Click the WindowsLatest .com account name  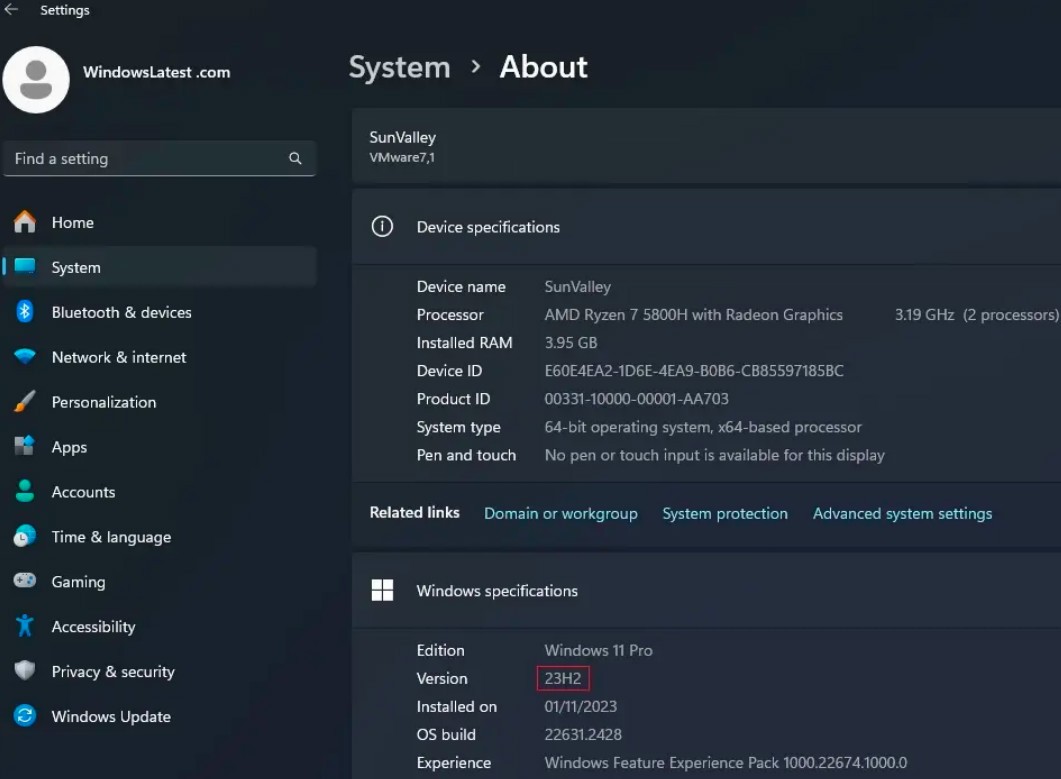(156, 72)
